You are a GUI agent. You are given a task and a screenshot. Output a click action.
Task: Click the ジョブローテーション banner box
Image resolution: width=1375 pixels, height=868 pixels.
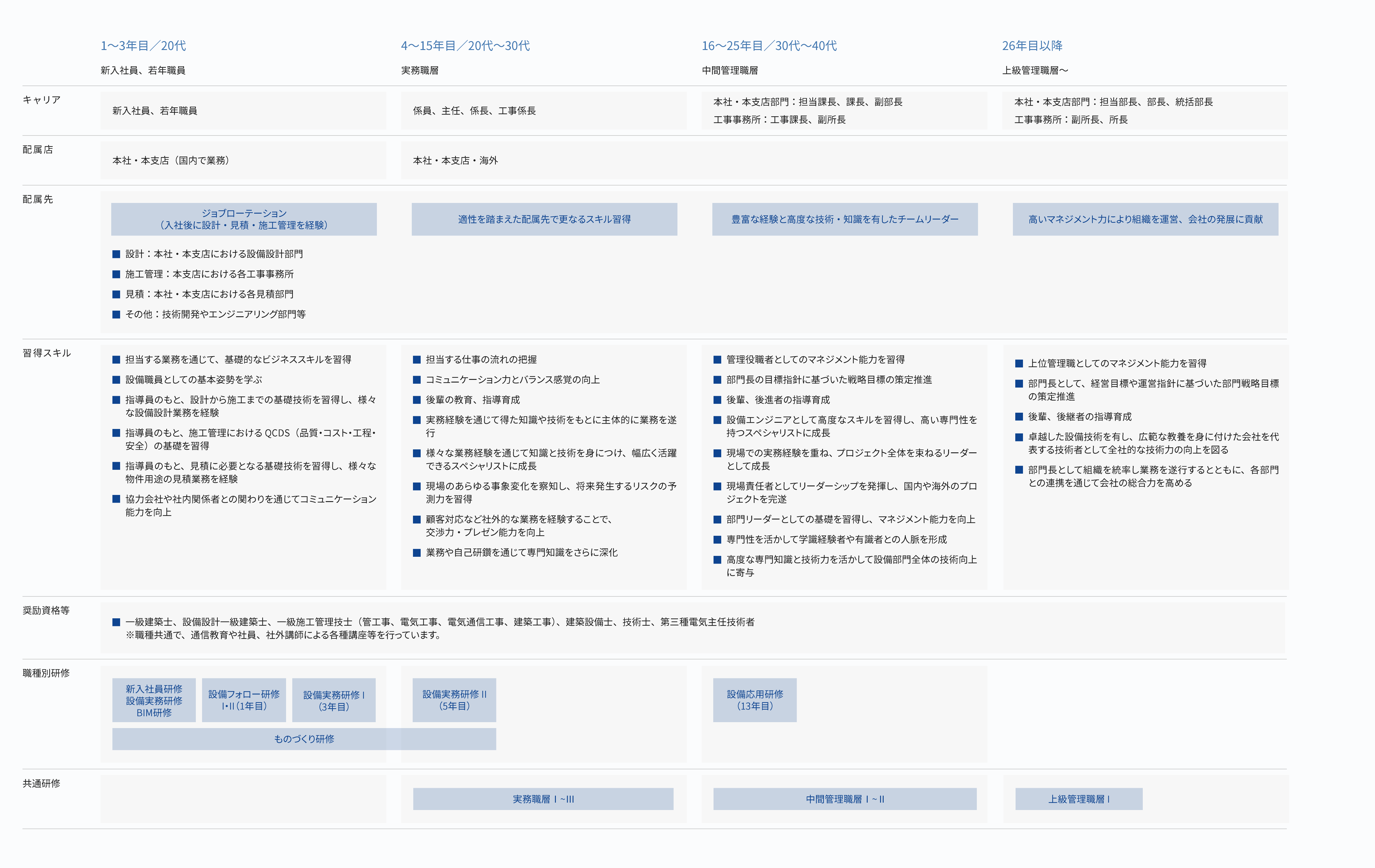click(244, 219)
